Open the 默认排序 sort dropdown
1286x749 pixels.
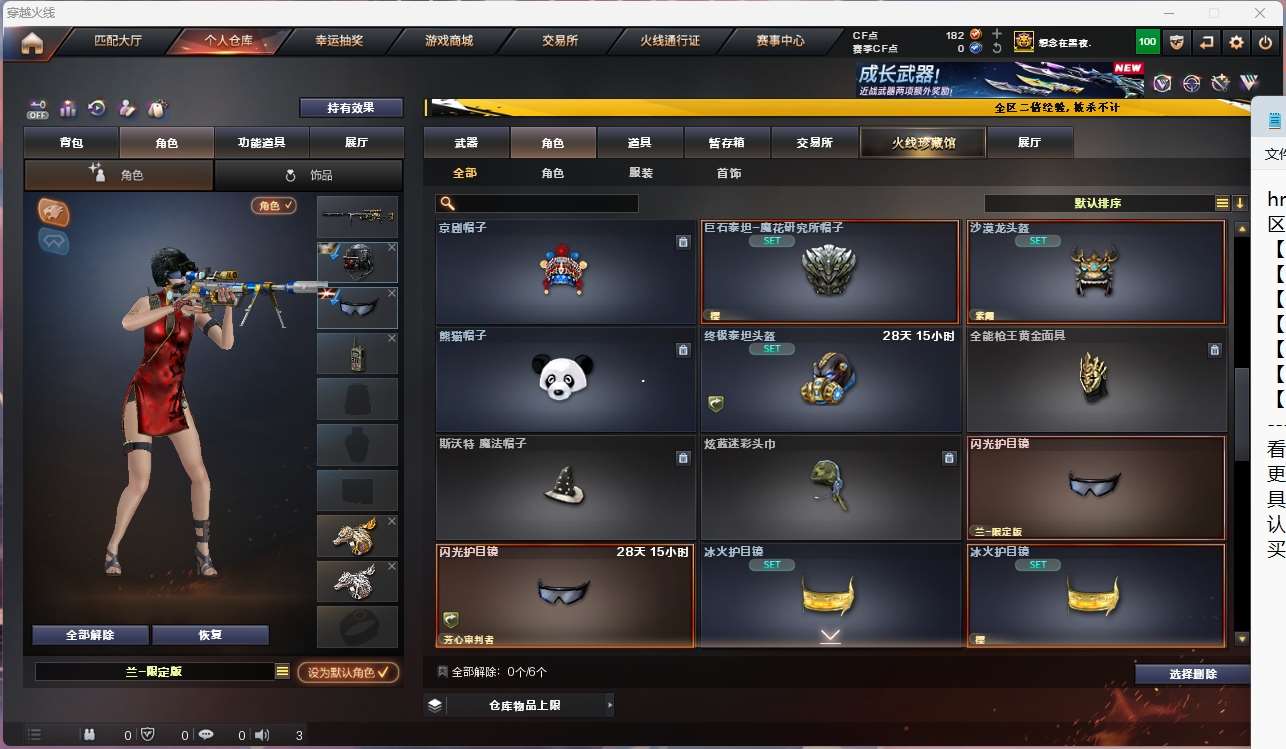[1098, 203]
